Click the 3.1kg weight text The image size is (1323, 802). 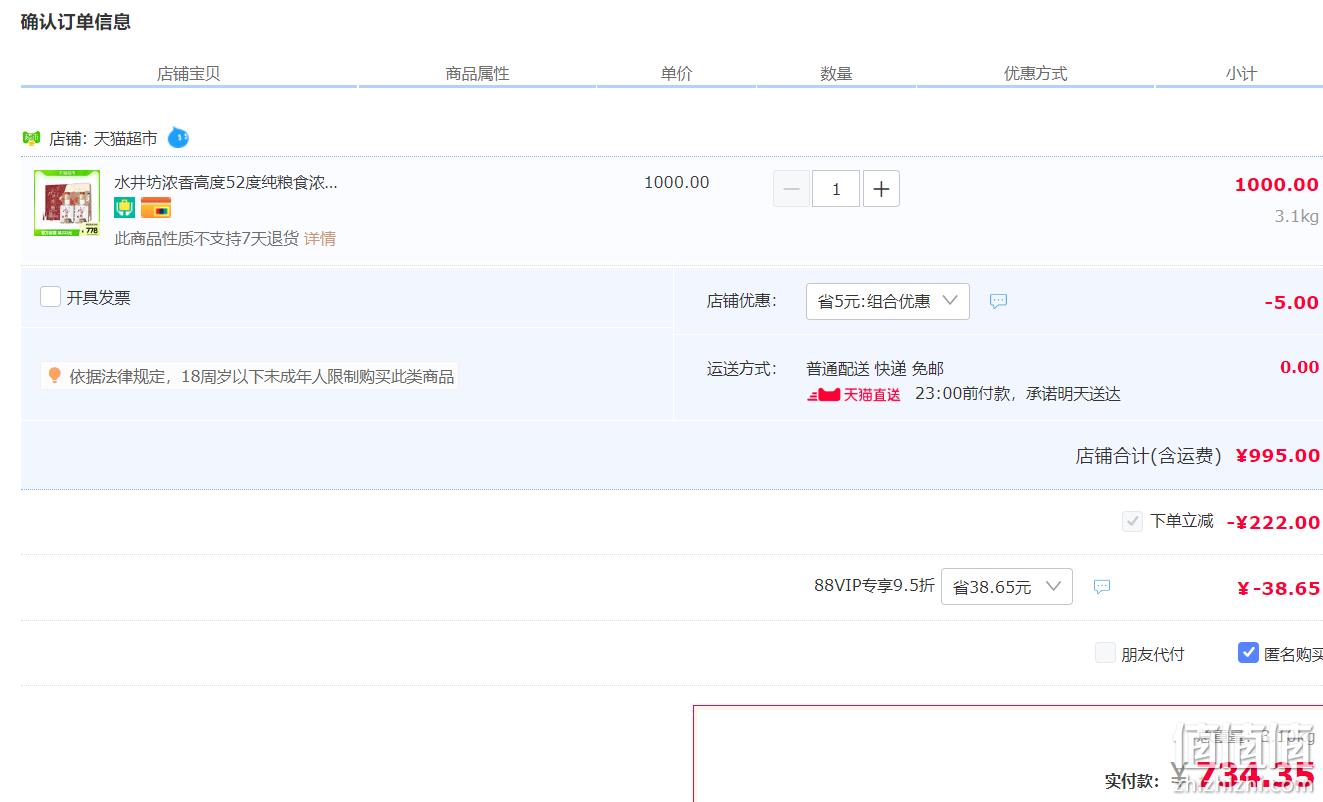[x=1297, y=216]
